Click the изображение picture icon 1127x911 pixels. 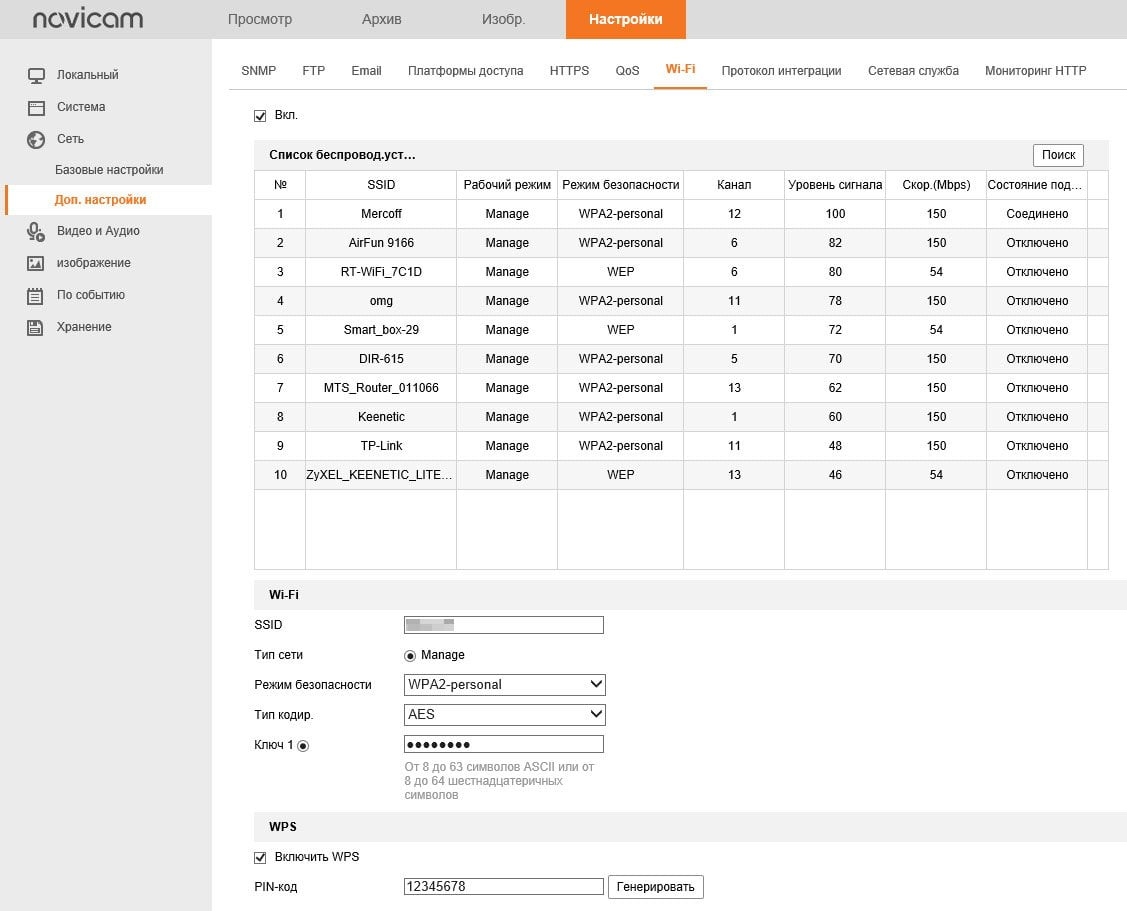click(35, 263)
